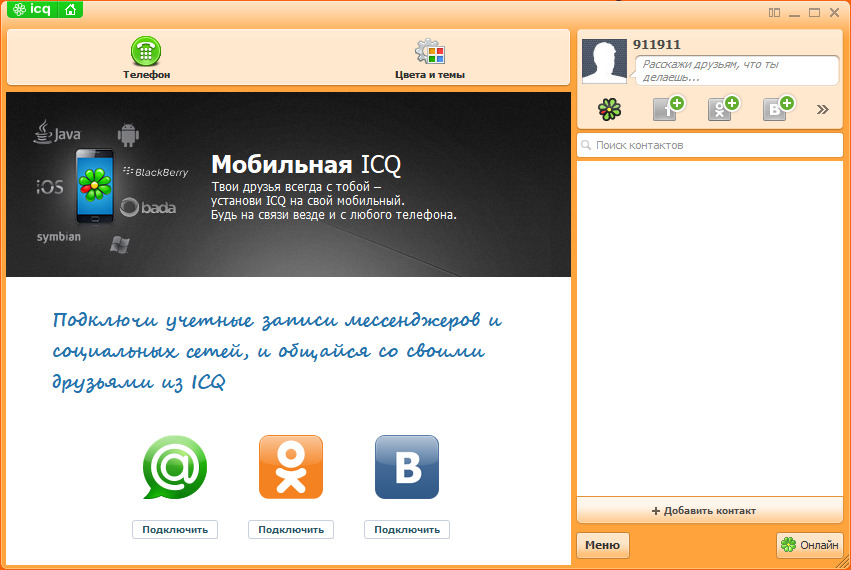The height and width of the screenshot is (570, 851).
Task: Click Подключить under Mail.ru Agent
Action: point(175,529)
